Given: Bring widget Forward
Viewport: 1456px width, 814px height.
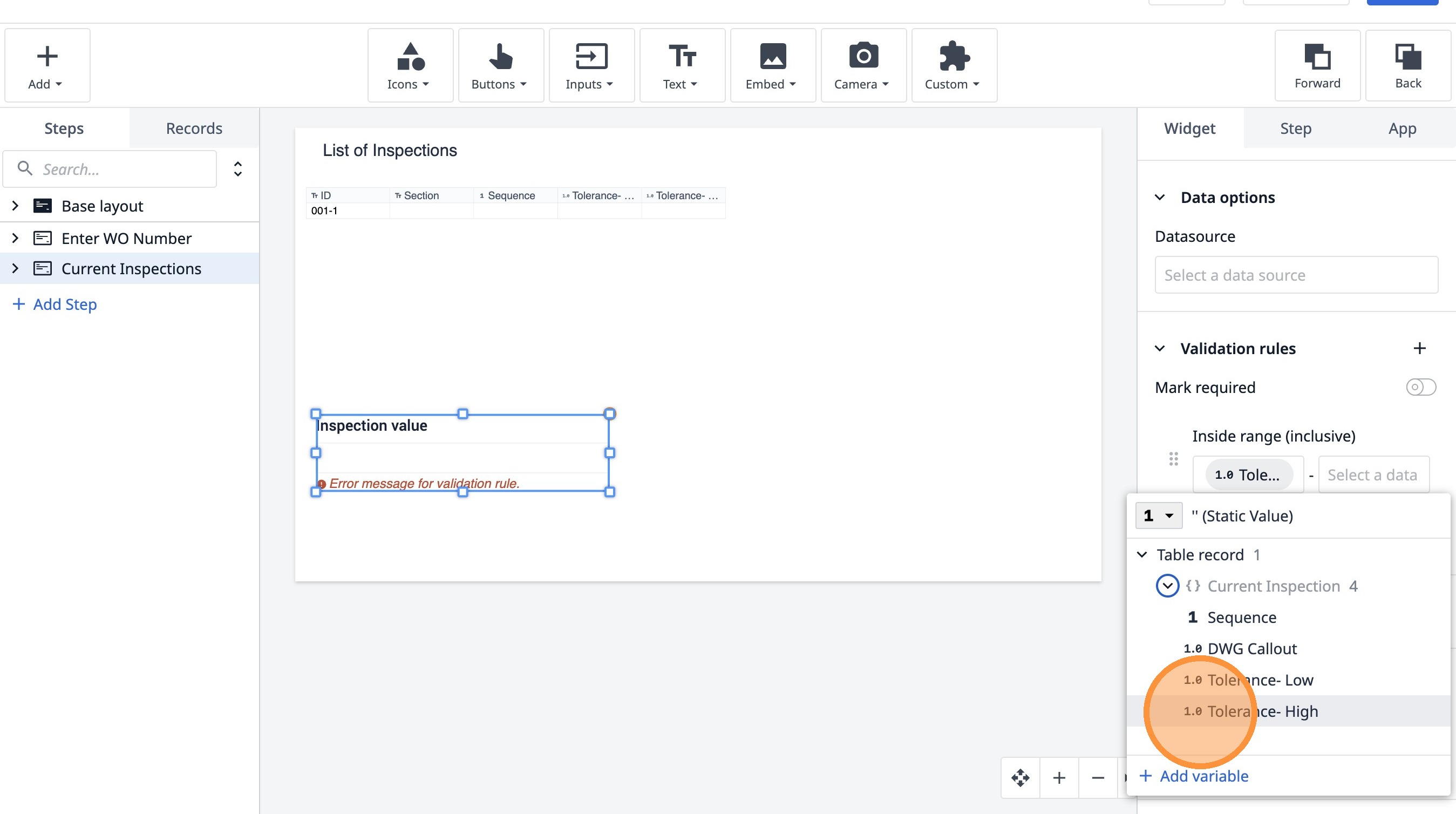Looking at the screenshot, I should click(x=1317, y=65).
